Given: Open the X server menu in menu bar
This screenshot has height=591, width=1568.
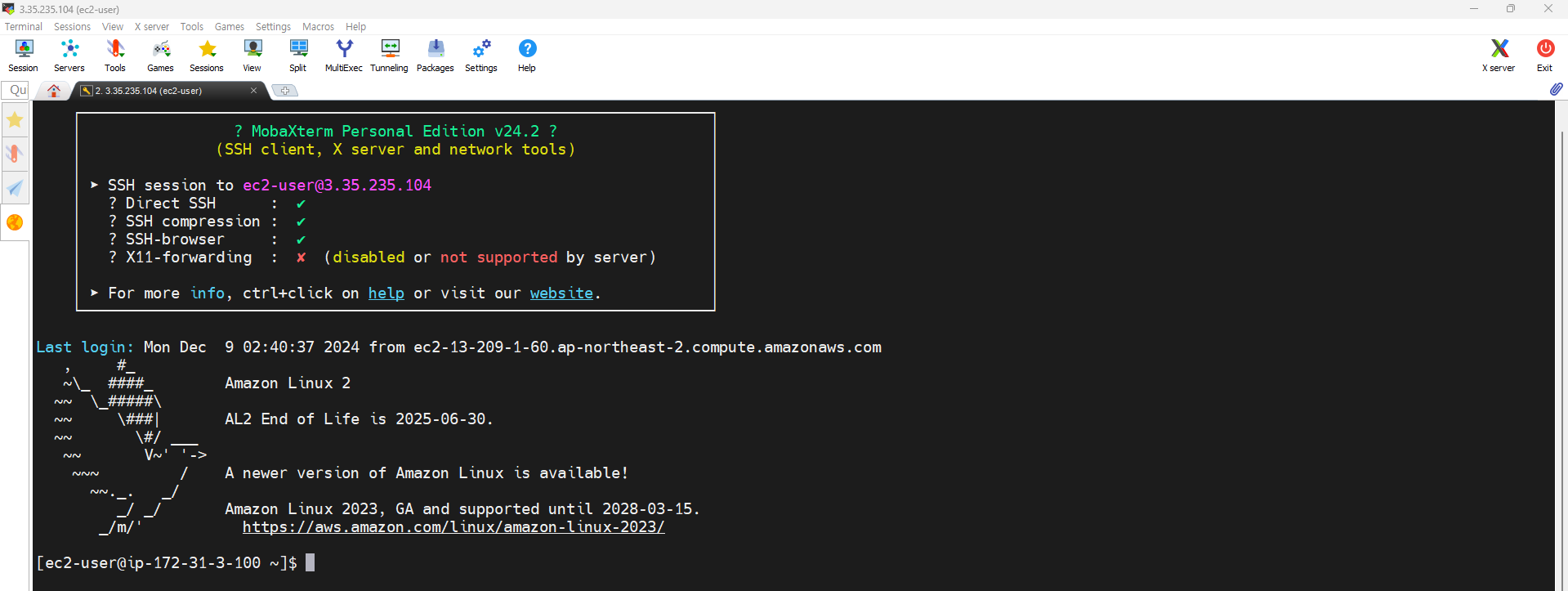Looking at the screenshot, I should click(x=152, y=27).
